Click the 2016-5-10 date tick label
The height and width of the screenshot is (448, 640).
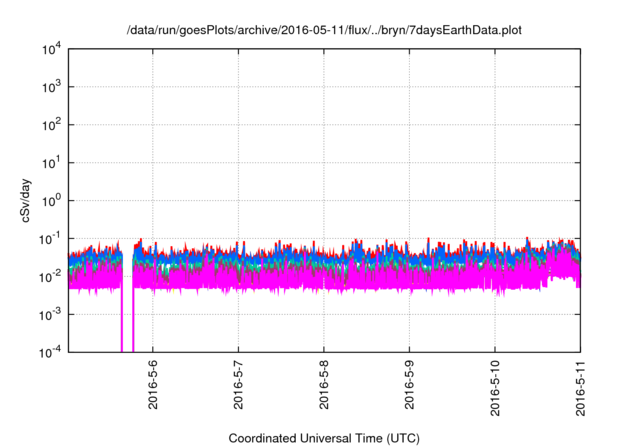click(x=495, y=388)
